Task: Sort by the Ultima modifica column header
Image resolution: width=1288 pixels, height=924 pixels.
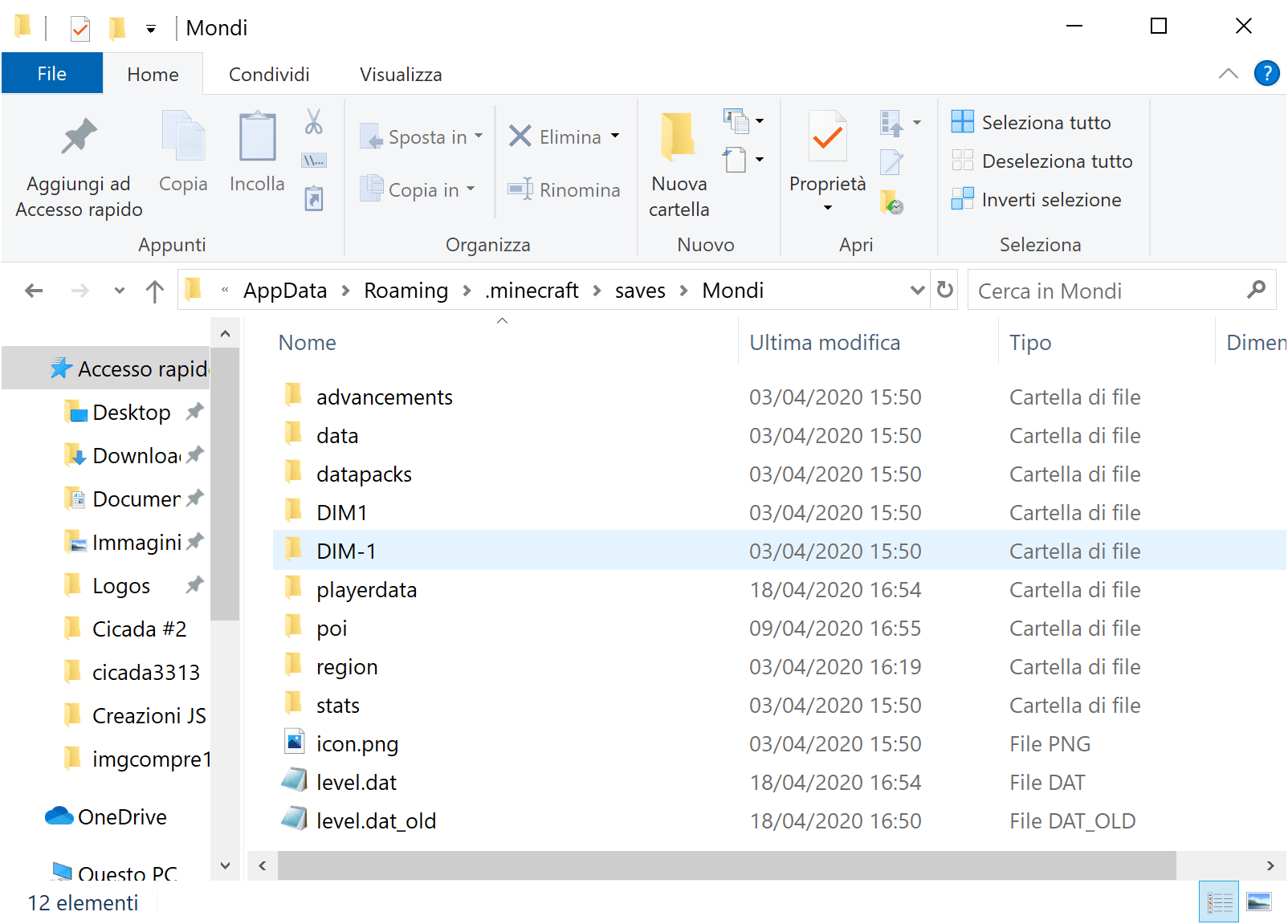Action: tap(825, 343)
